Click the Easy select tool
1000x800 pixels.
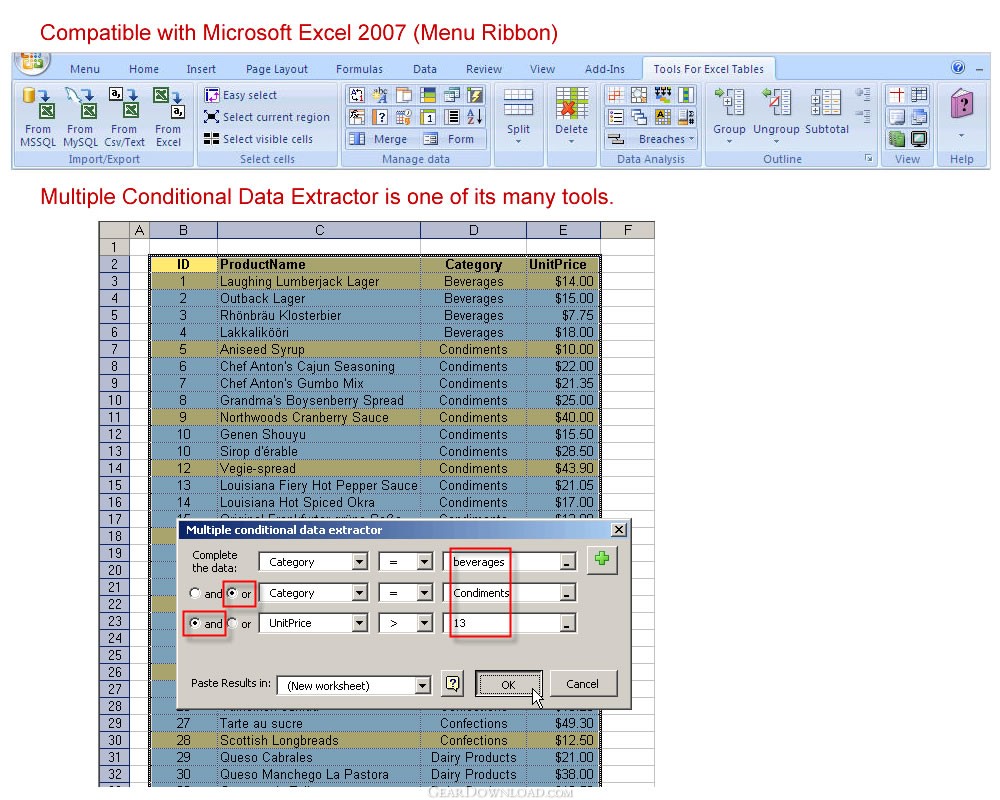(240, 95)
